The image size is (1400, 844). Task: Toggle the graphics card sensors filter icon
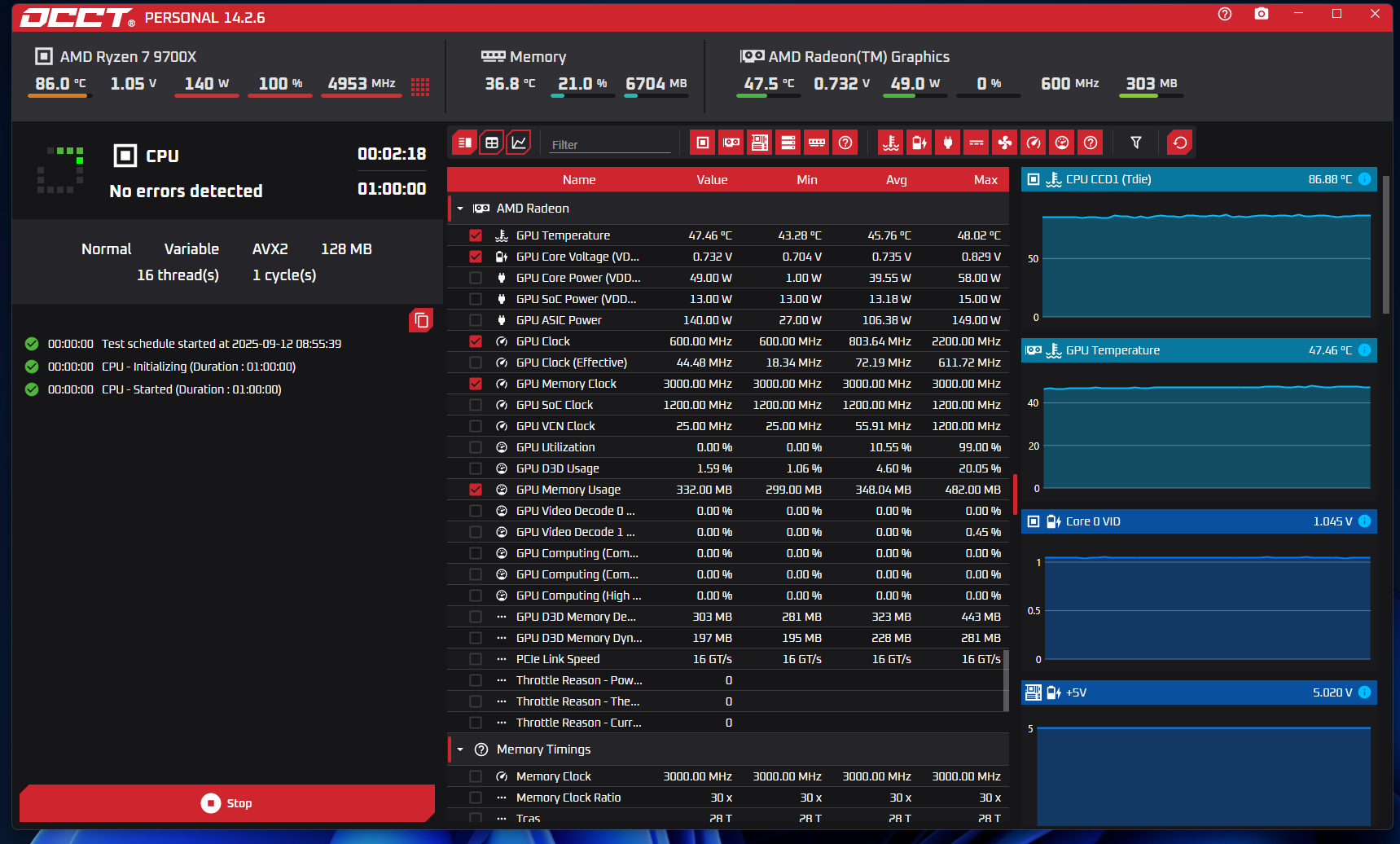pyautogui.click(x=731, y=143)
